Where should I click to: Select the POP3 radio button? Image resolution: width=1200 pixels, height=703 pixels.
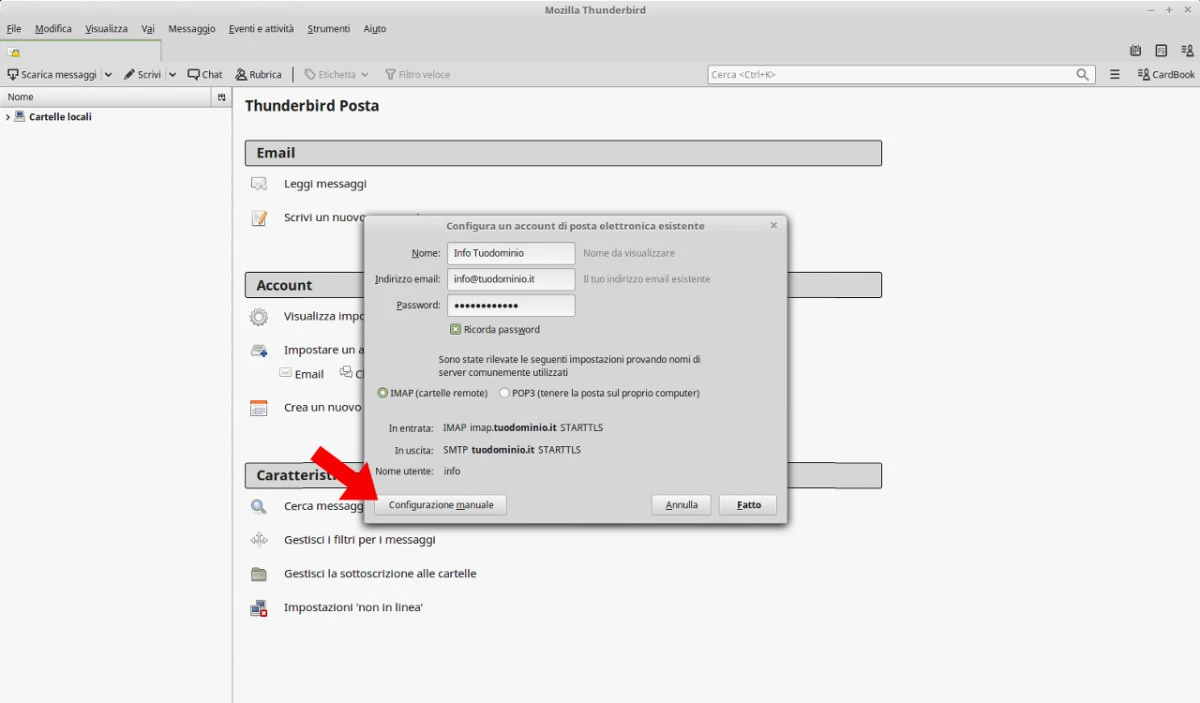[x=504, y=393]
